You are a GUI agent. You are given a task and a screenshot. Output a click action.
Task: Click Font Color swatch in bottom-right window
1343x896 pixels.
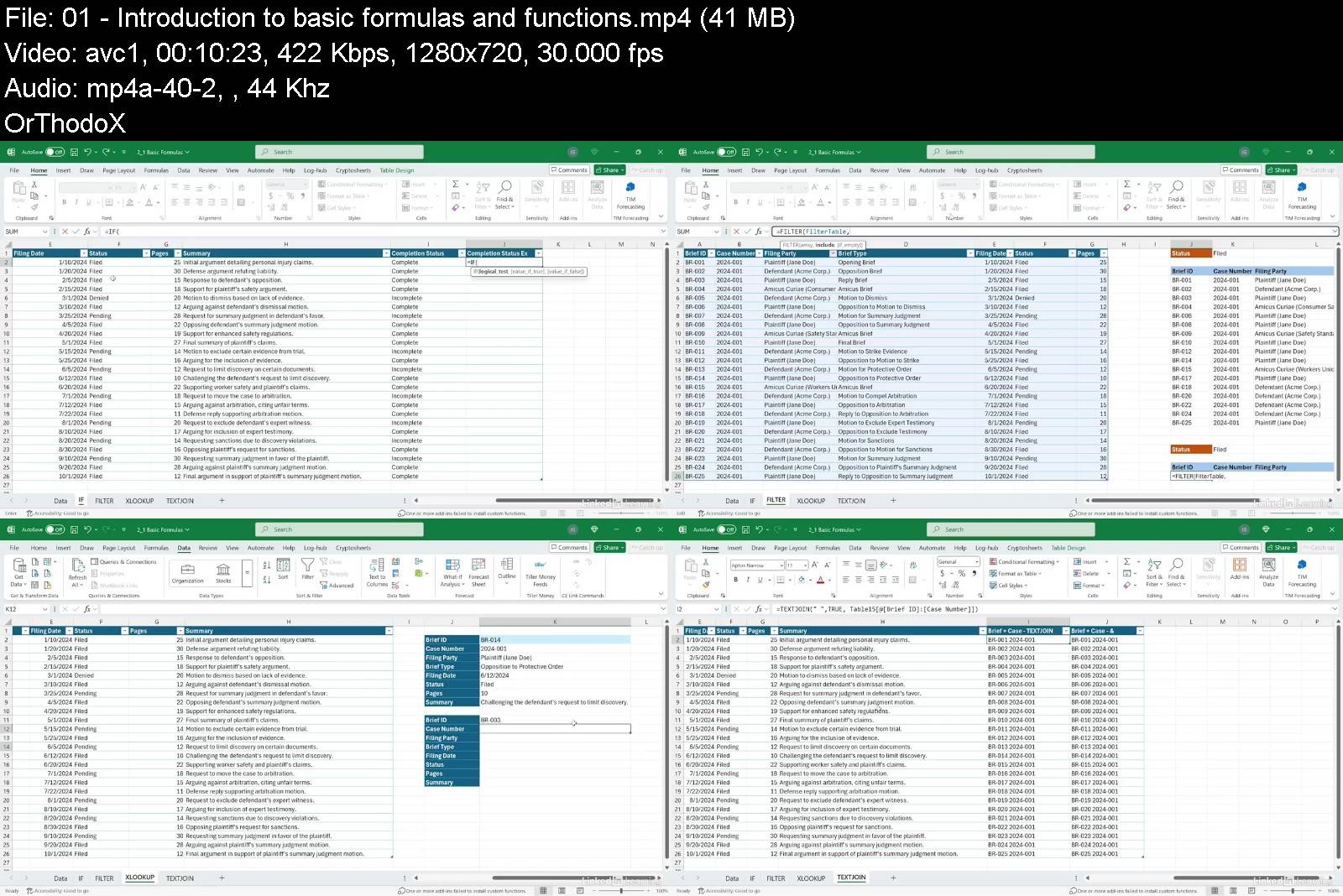(820, 580)
